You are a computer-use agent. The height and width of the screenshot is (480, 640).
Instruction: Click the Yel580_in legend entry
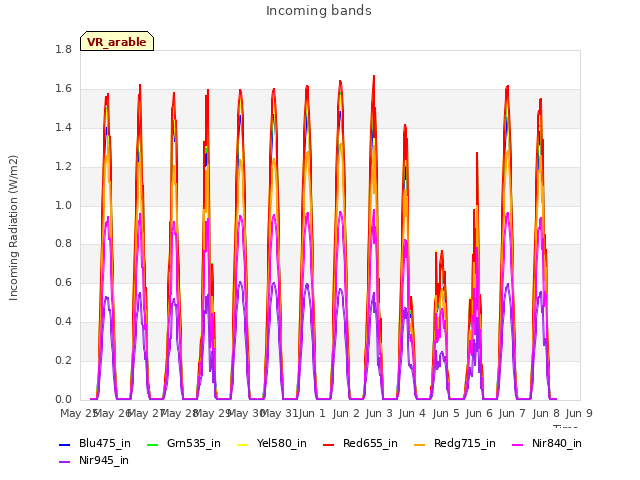click(x=272, y=444)
